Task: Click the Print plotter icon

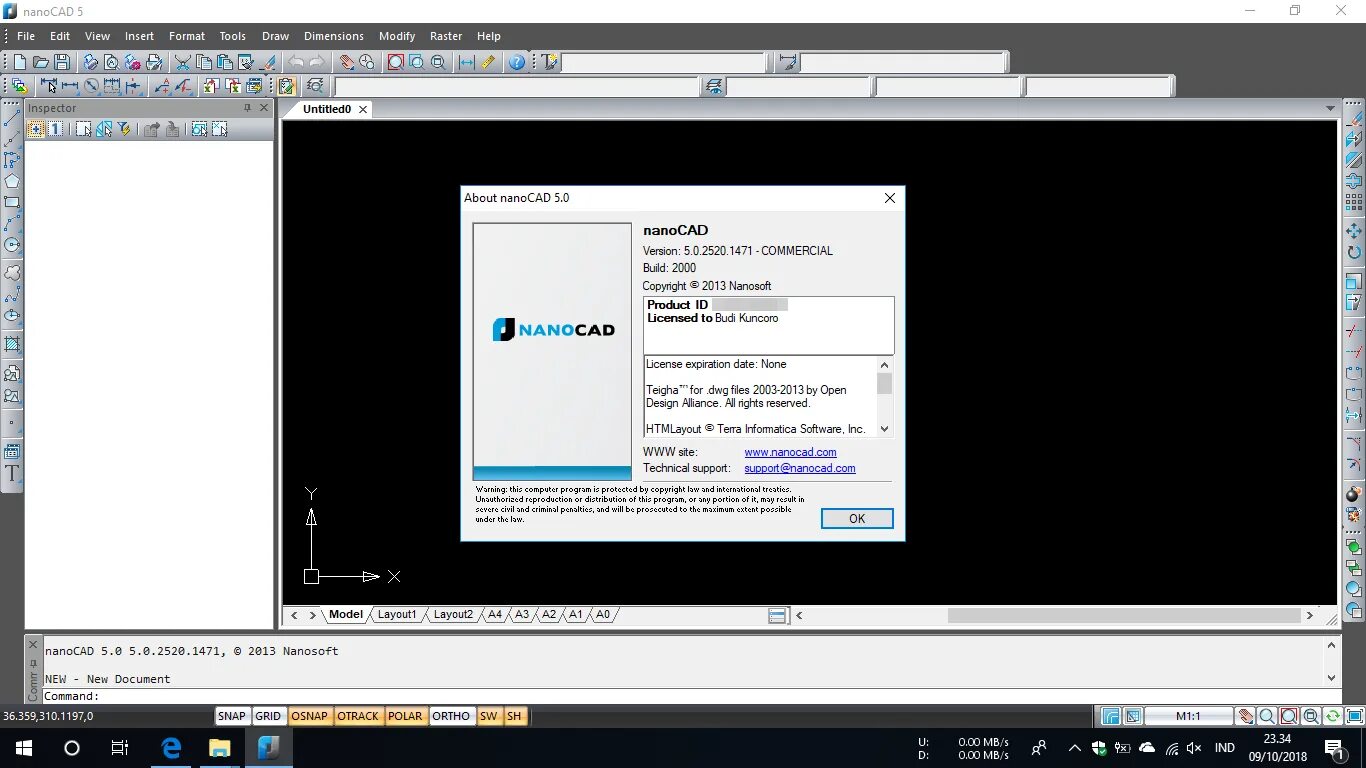Action: pyautogui.click(x=90, y=62)
